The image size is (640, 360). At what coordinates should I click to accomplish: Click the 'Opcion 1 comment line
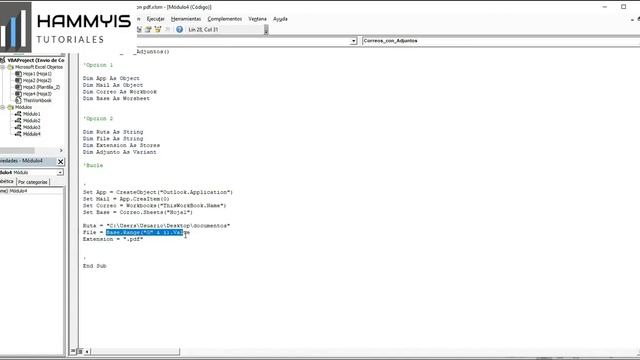[98, 65]
